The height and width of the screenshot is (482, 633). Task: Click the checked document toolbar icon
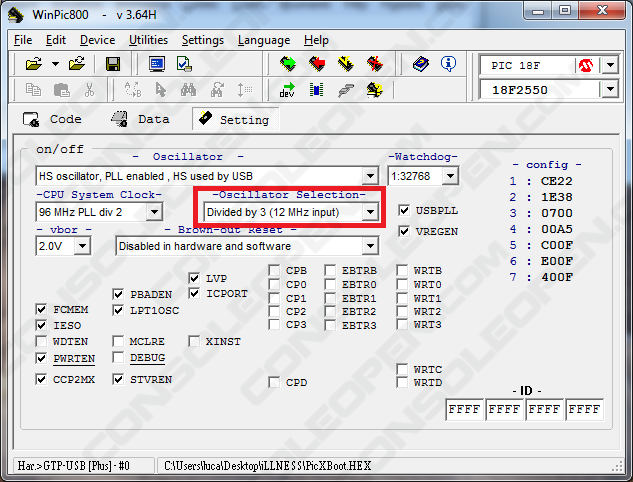coord(184,64)
